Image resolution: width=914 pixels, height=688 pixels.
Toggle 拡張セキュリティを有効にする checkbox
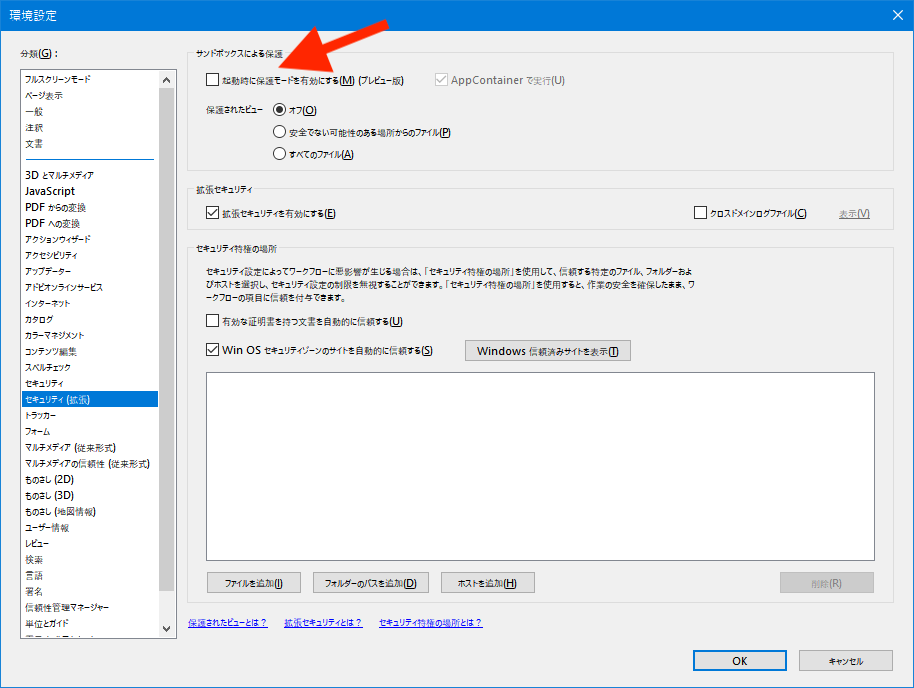[212, 213]
